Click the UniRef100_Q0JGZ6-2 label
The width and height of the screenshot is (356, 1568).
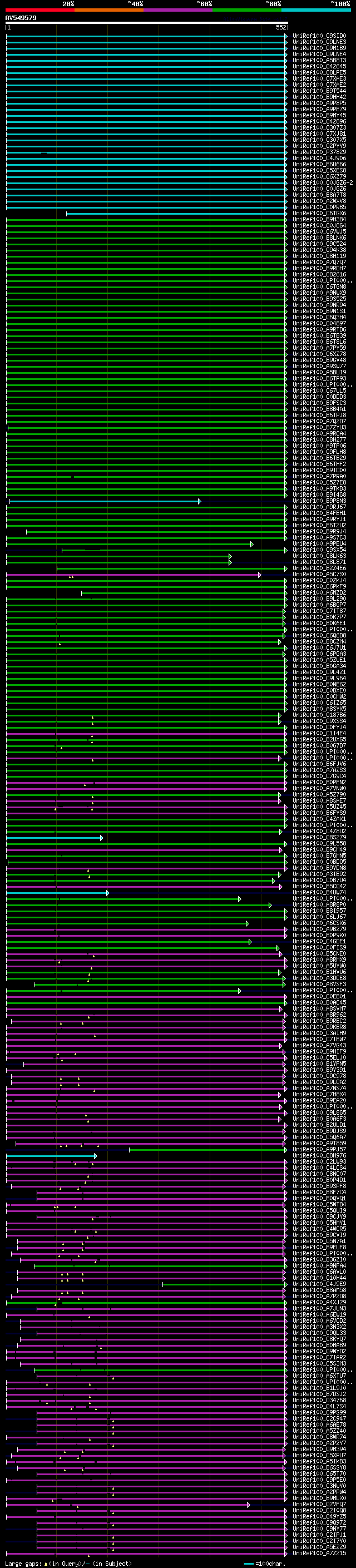point(323,182)
